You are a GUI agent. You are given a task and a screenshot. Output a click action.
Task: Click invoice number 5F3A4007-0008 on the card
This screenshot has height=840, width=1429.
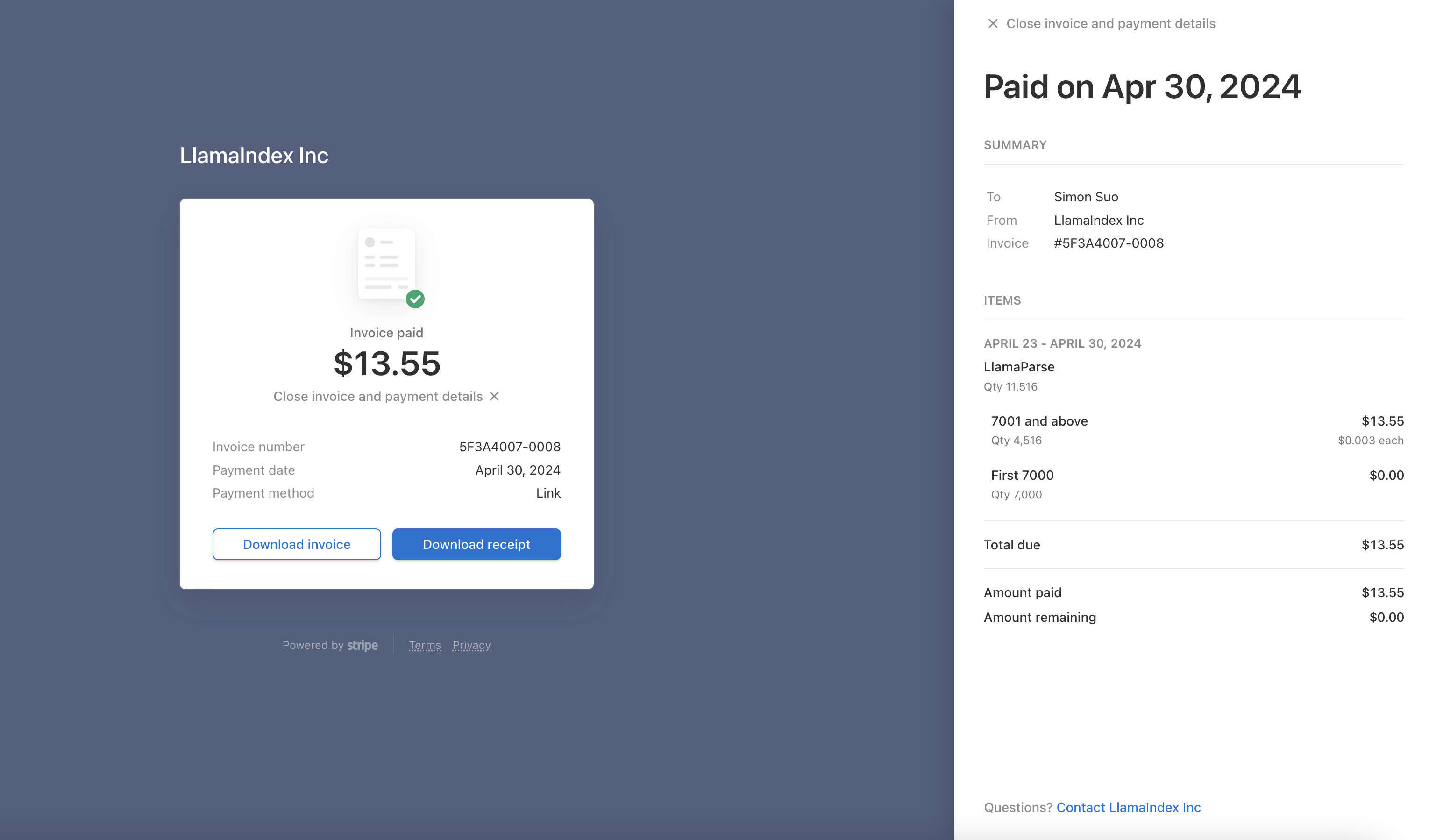point(510,446)
